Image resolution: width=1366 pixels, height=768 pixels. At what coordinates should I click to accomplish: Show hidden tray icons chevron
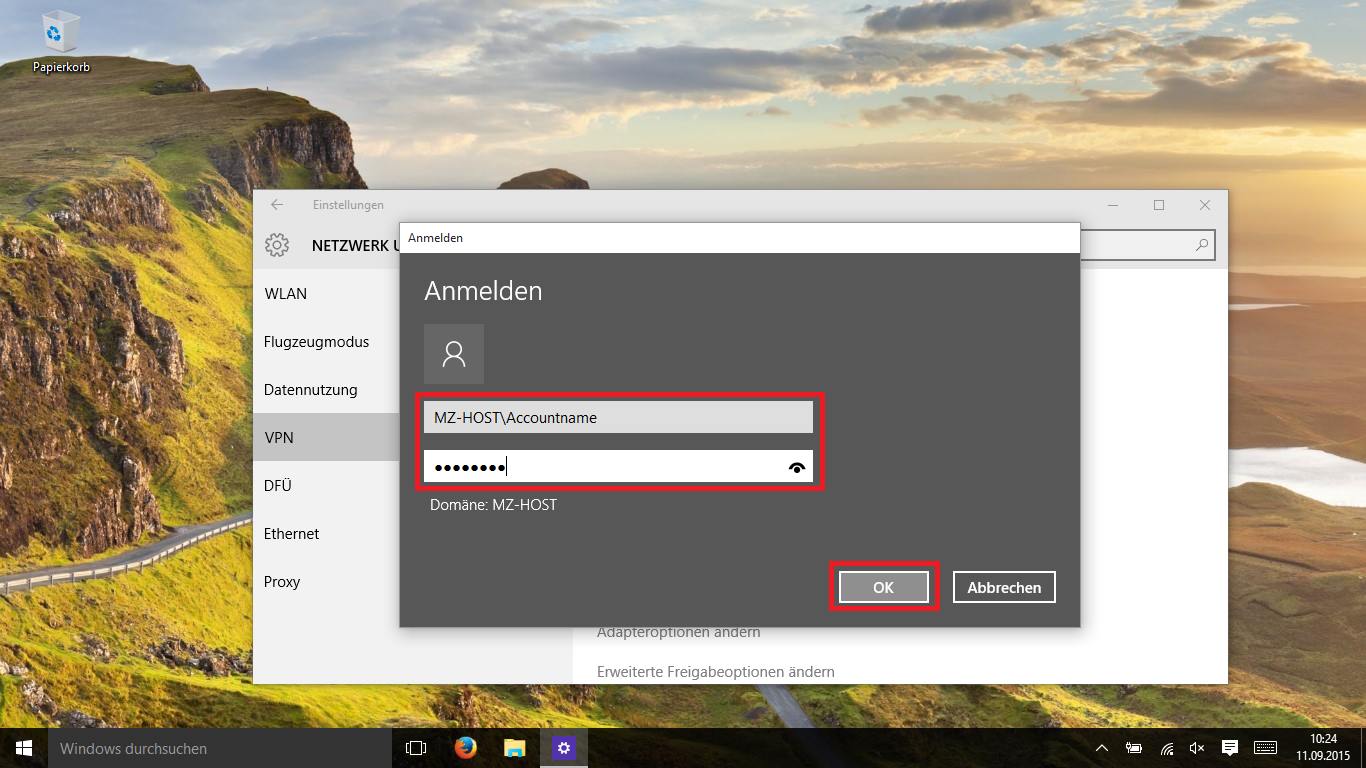click(1102, 748)
